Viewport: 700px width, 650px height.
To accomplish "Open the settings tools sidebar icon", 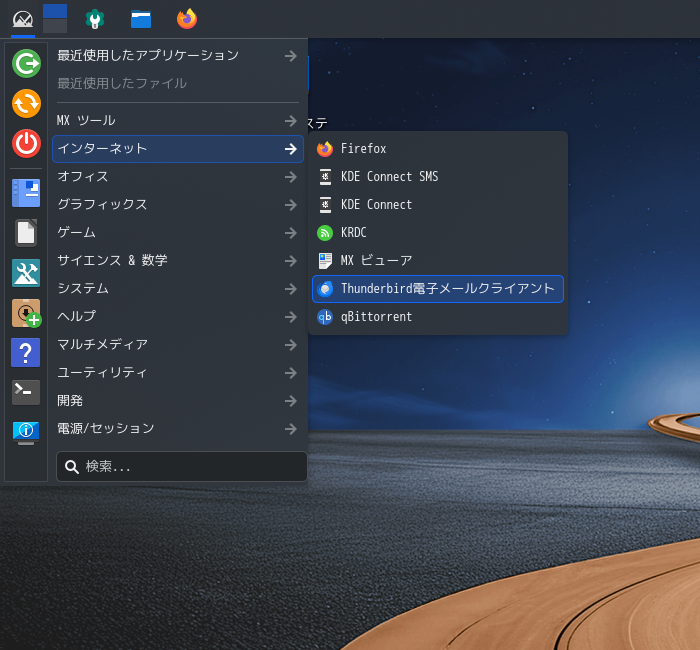I will tap(26, 273).
